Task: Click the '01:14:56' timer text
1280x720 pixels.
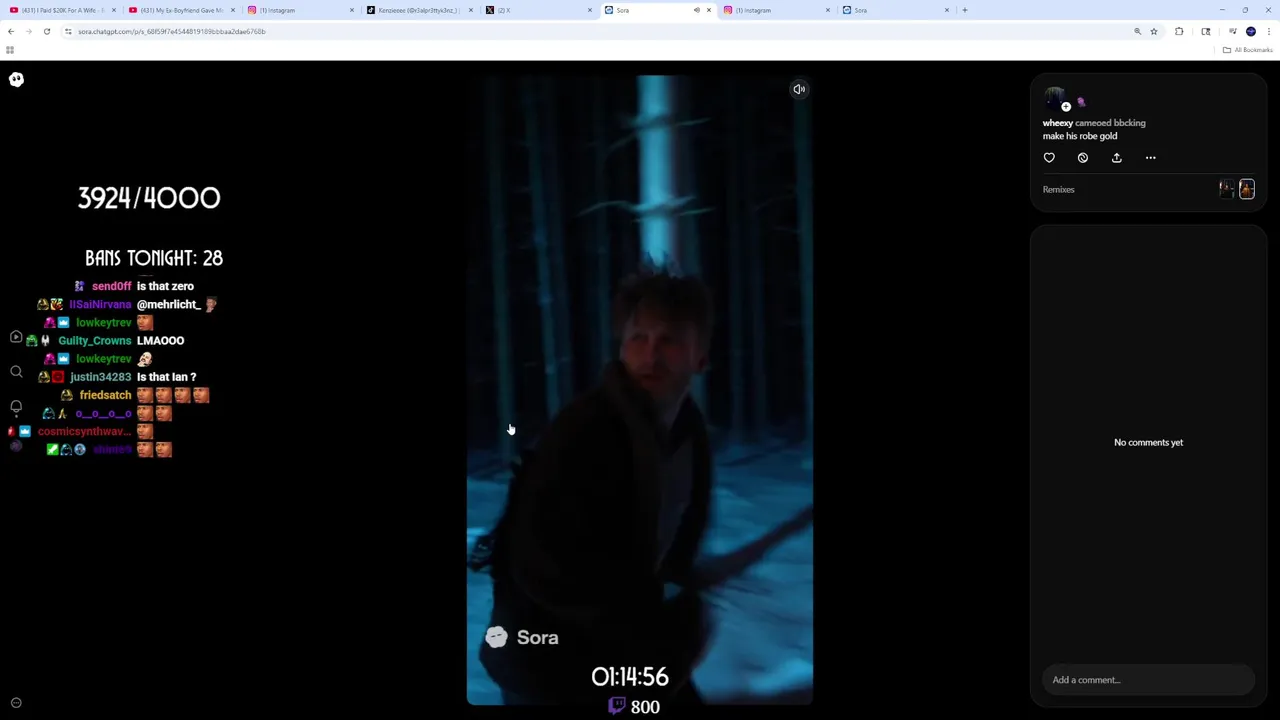Action: coord(630,677)
